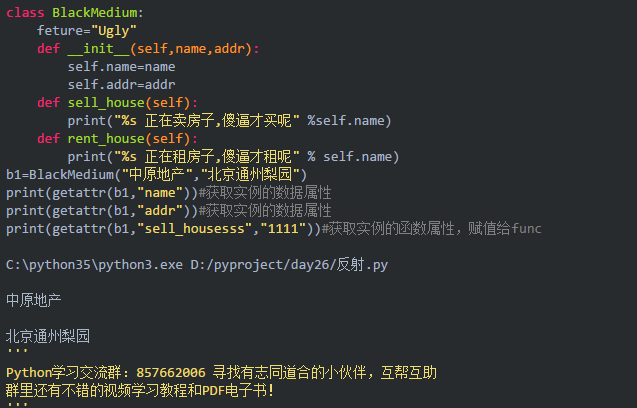Click the "Ugly" string value

(112, 30)
